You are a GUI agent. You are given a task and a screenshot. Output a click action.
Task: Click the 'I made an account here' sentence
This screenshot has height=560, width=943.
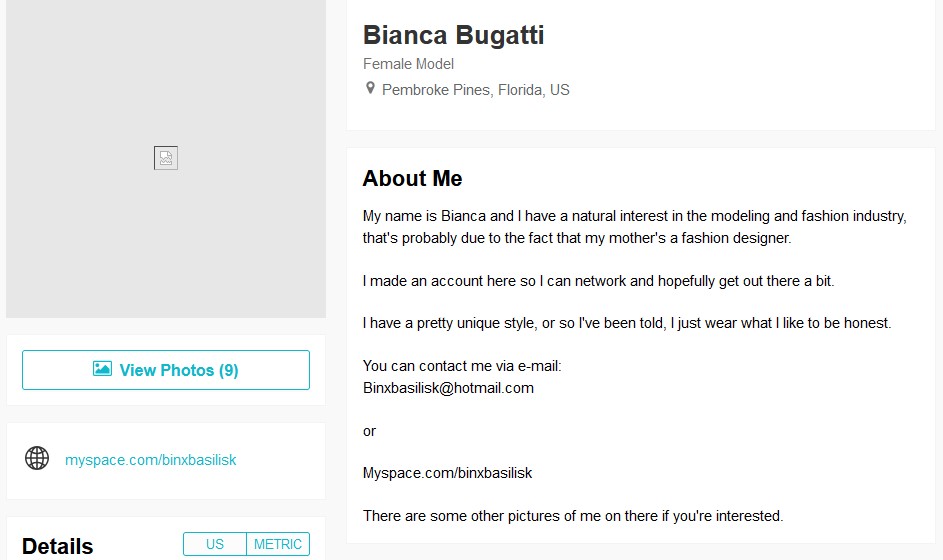tap(598, 281)
